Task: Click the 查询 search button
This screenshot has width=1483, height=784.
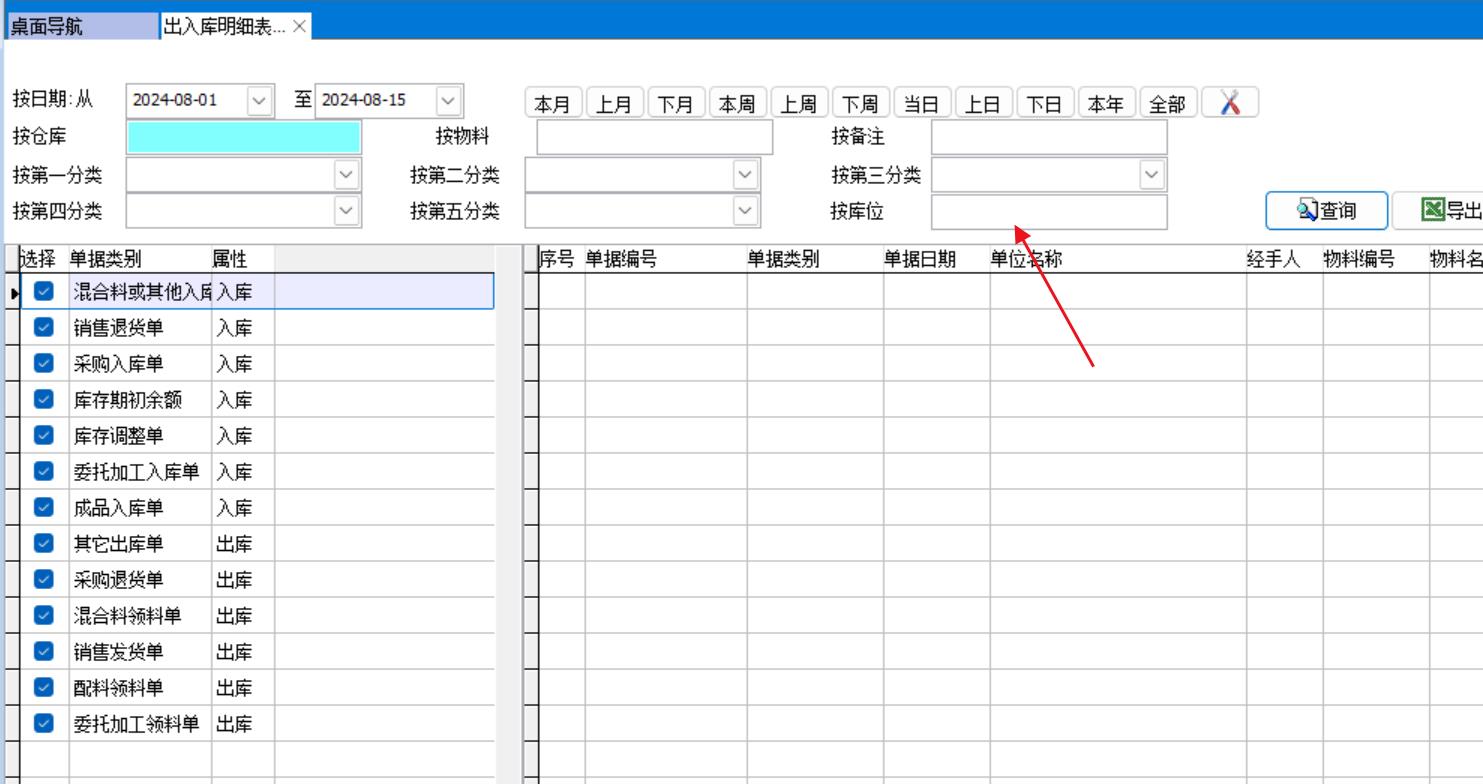Action: pos(1326,211)
